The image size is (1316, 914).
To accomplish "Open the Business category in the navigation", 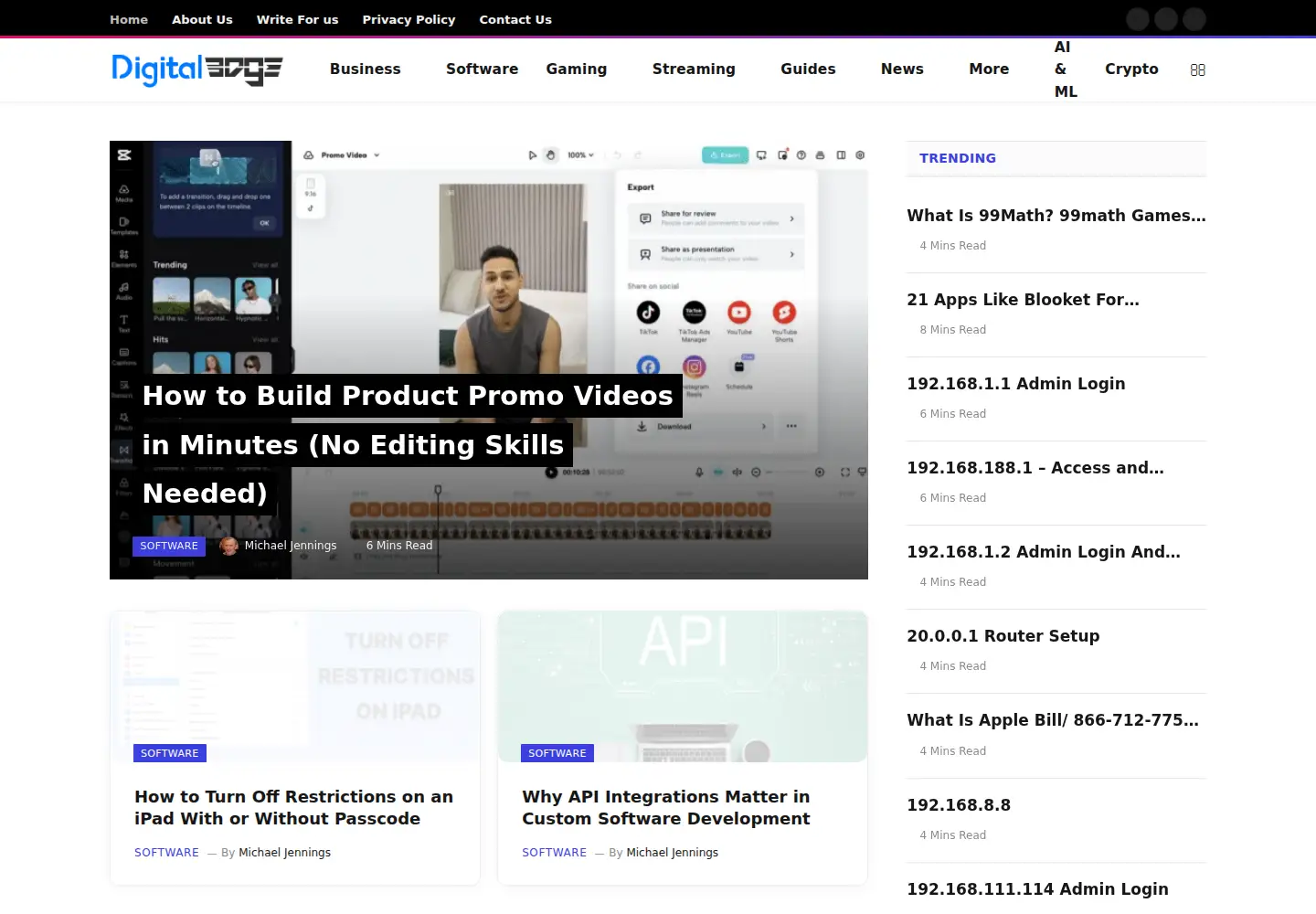I will tap(366, 69).
